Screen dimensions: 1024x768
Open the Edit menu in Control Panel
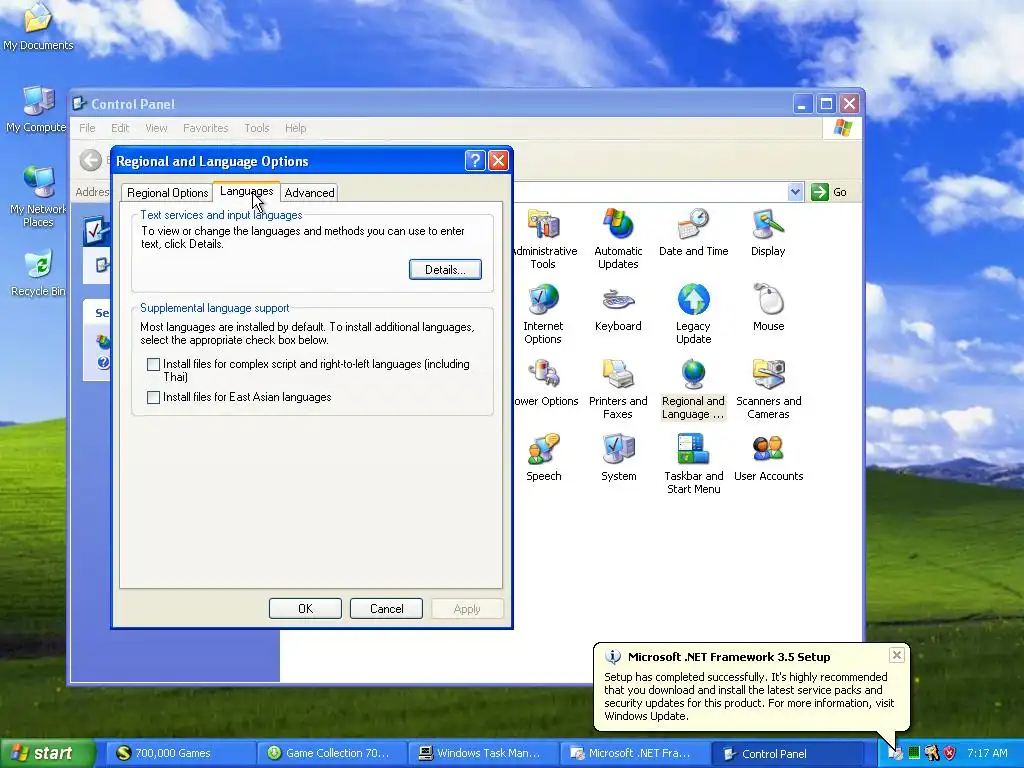(120, 128)
